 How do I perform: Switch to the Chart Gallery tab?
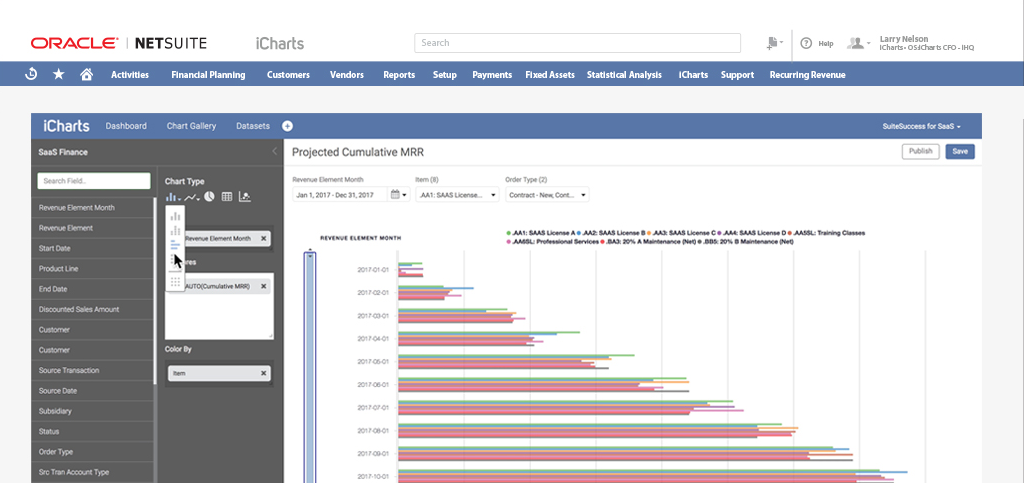(191, 126)
